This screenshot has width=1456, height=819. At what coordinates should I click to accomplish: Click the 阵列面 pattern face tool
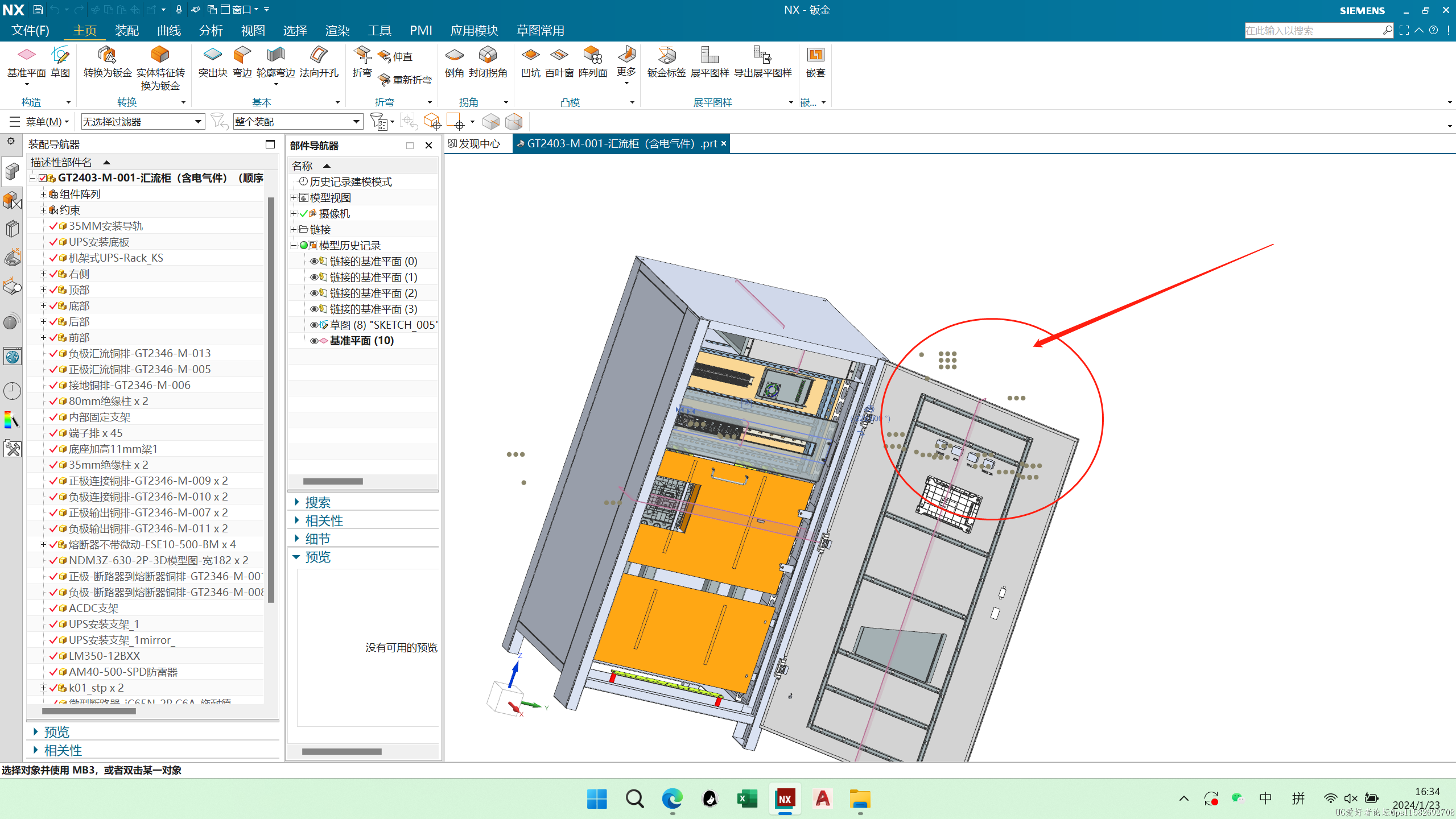(x=593, y=61)
